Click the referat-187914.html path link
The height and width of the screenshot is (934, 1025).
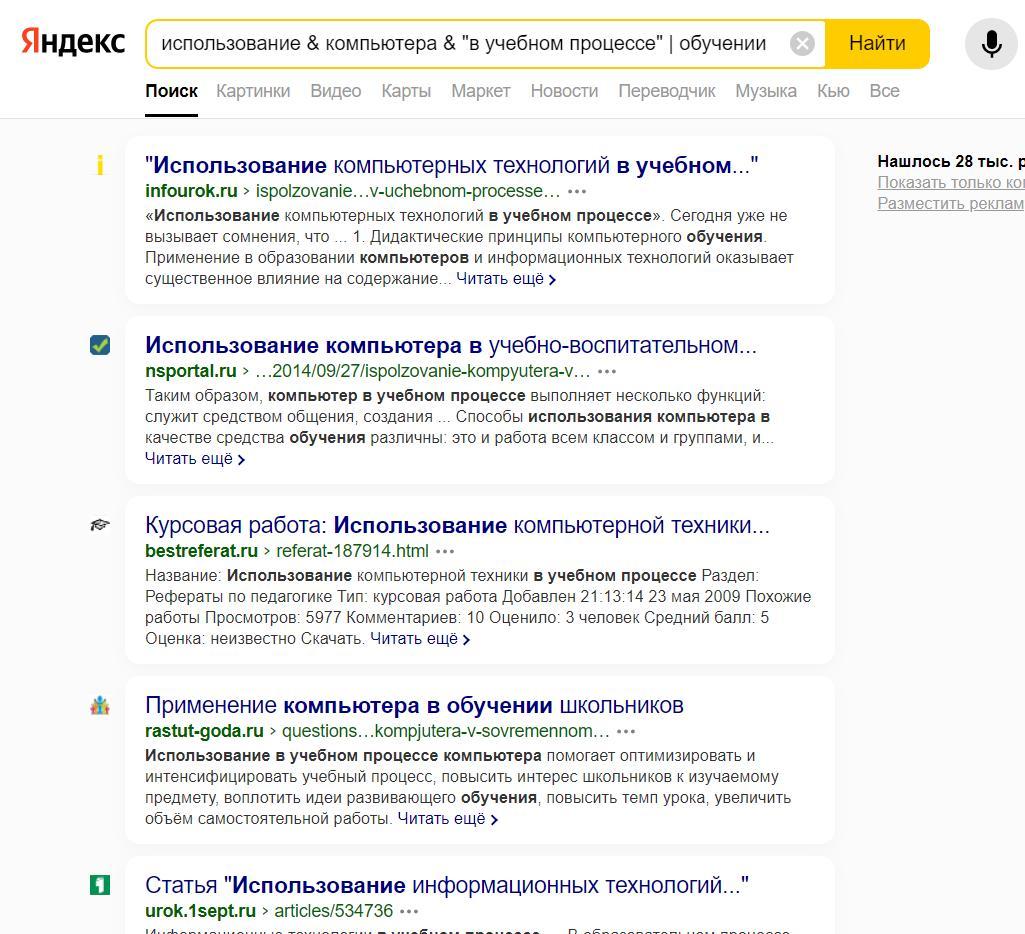tap(352, 551)
